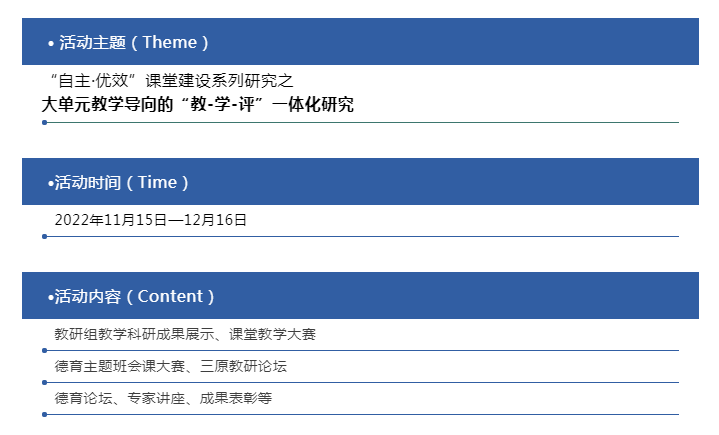Image resolution: width=719 pixels, height=435 pixels.
Task: Click the 活动主题 (Theme) header bar
Action: (x=360, y=42)
